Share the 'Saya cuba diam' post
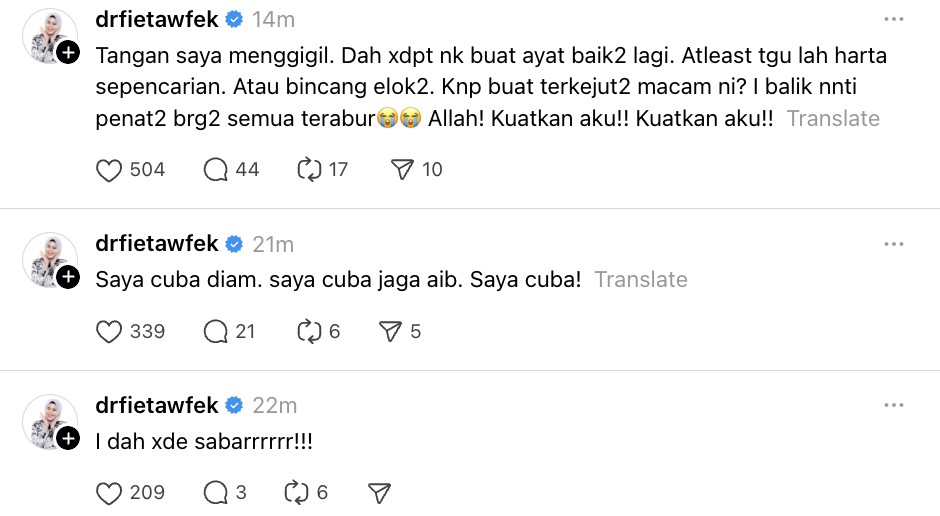This screenshot has height=516, width=940. (390, 331)
